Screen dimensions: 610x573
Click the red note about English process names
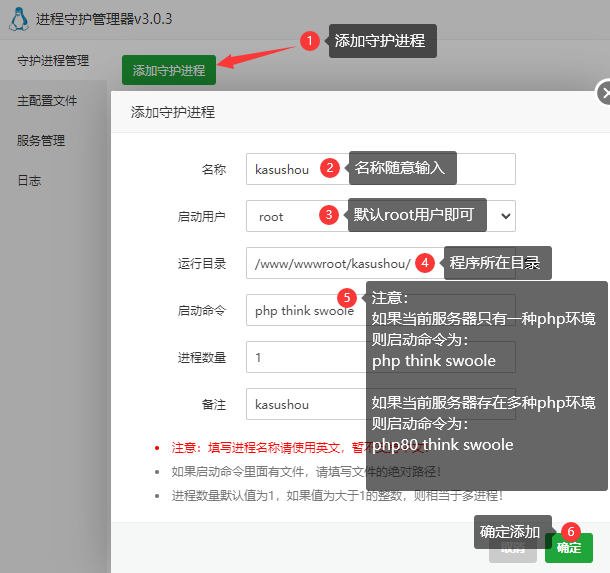point(300,448)
